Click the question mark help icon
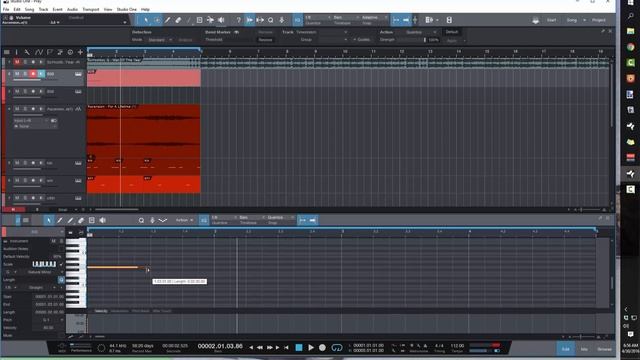Viewport: 640px width, 360px height. pos(239,20)
